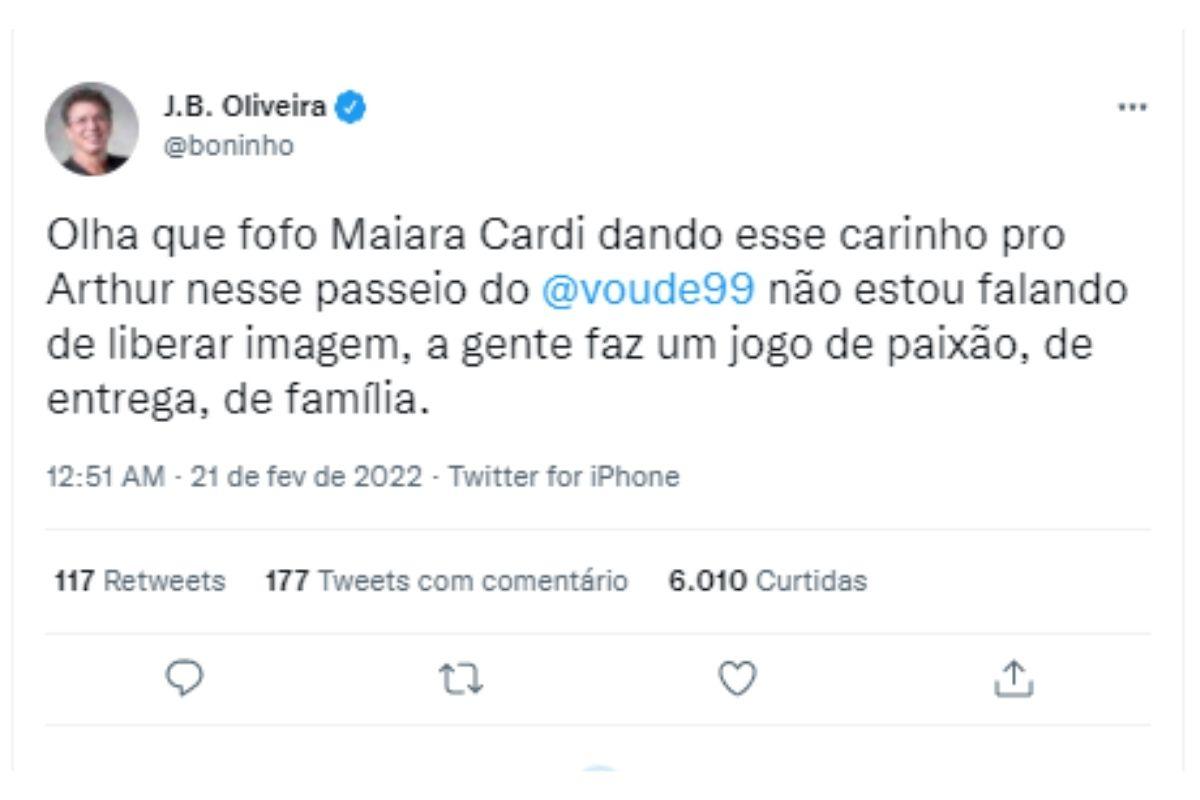This screenshot has height=800, width=1200.
Task: Click the partially visible avatar at bottom
Action: click(600, 770)
